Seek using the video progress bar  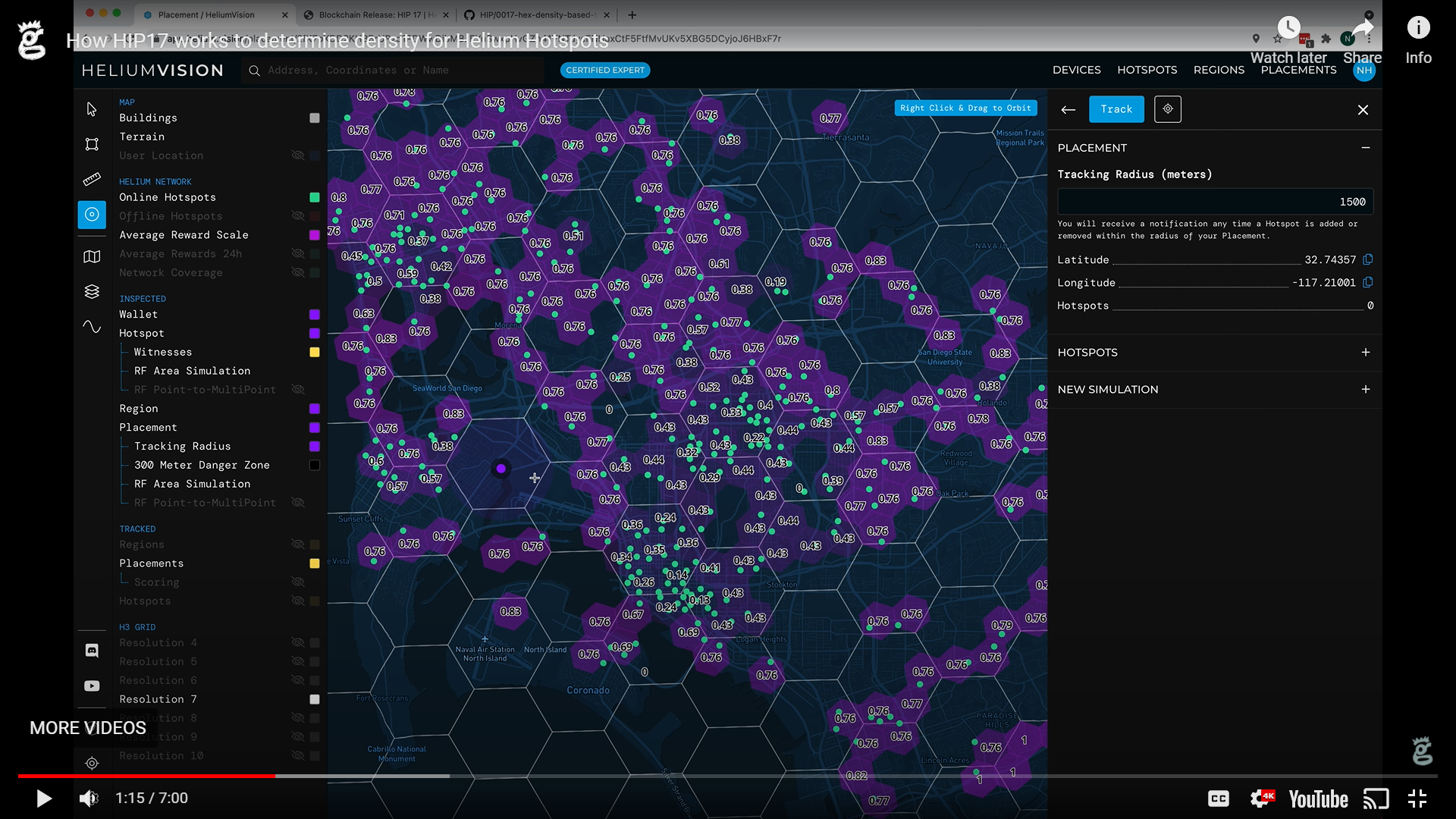click(728, 776)
